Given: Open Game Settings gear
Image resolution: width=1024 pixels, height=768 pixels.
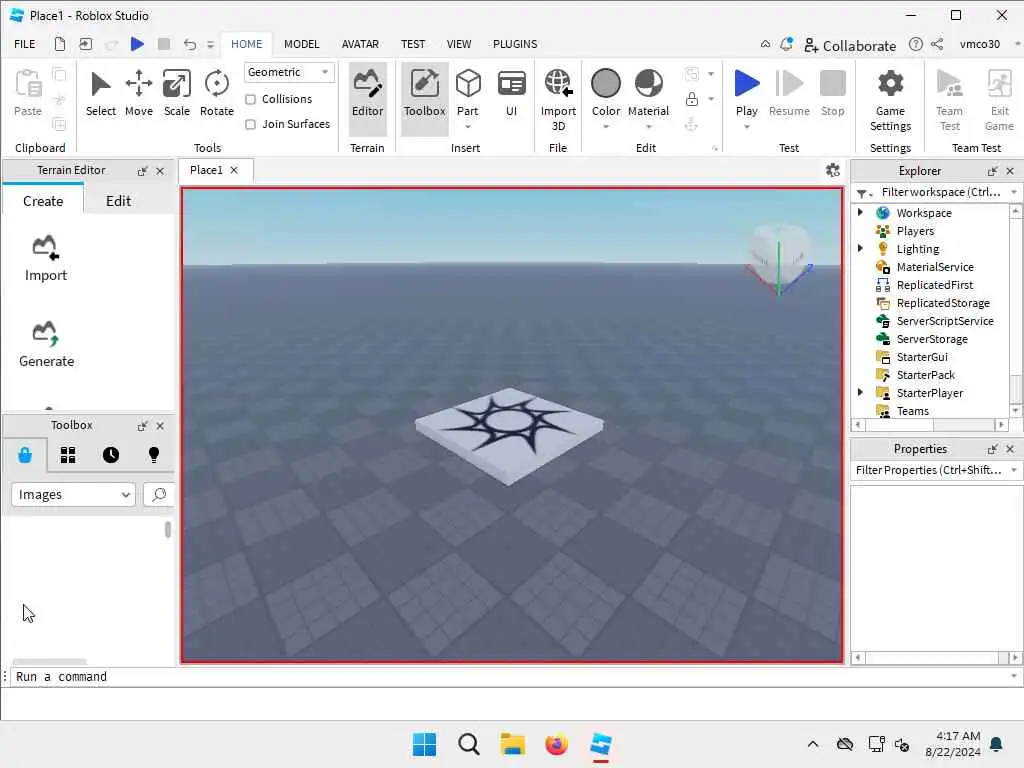Looking at the screenshot, I should point(890,100).
